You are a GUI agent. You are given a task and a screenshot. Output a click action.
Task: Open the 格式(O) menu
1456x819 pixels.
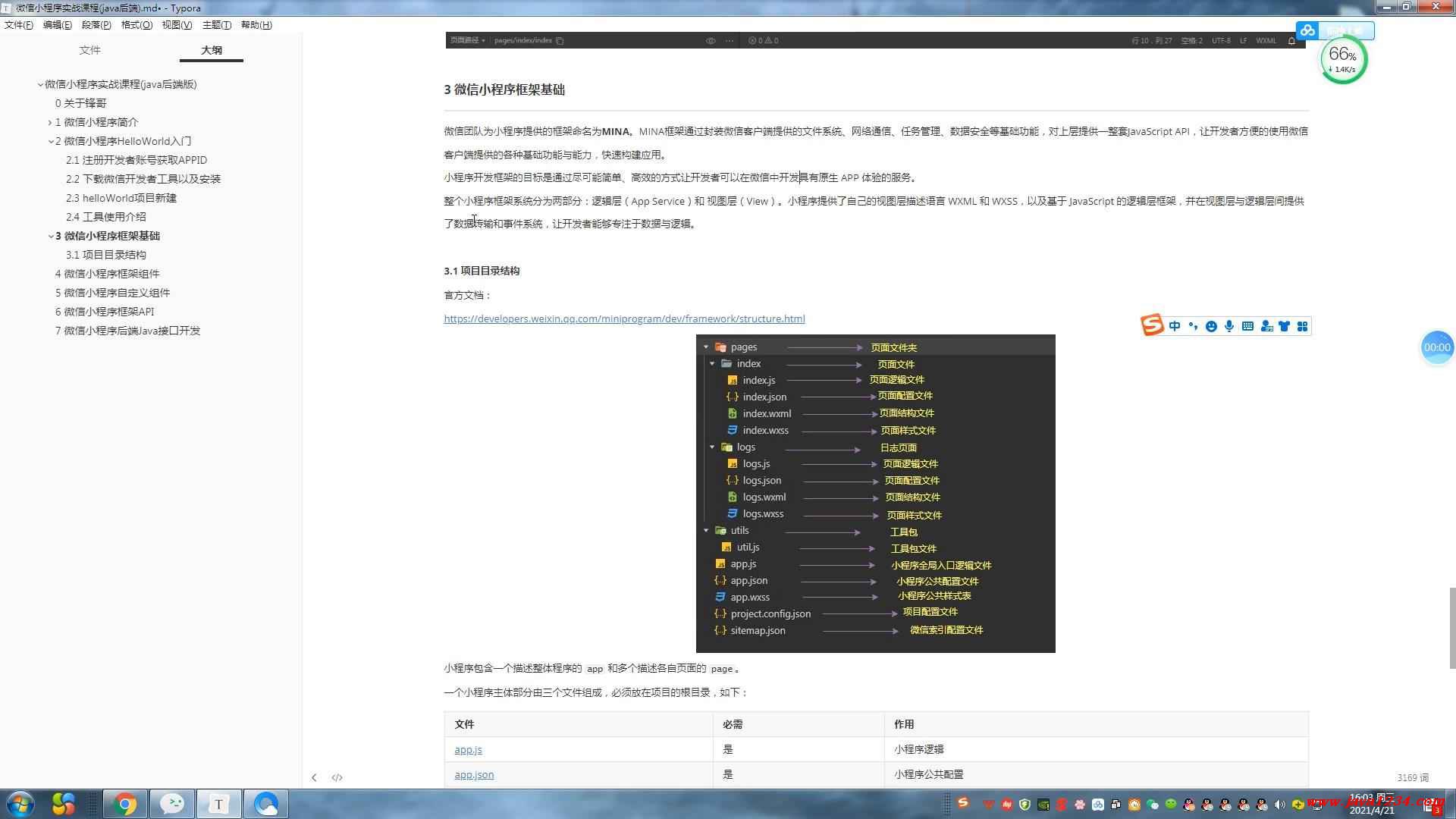(x=136, y=25)
